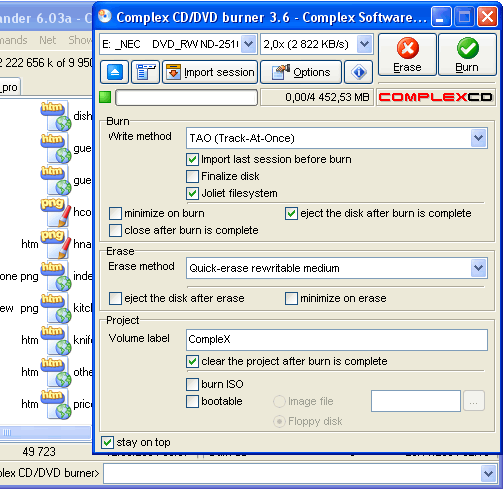Expand the burn speed dropdown

pos(364,44)
